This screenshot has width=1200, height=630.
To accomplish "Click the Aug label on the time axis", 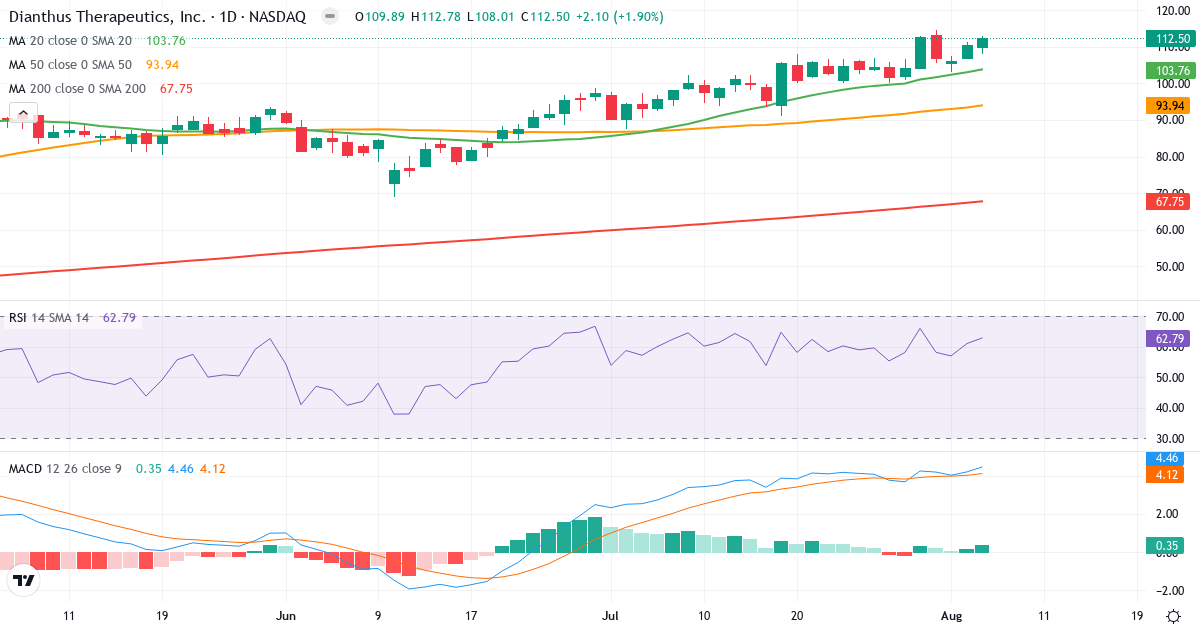I will (x=950, y=616).
